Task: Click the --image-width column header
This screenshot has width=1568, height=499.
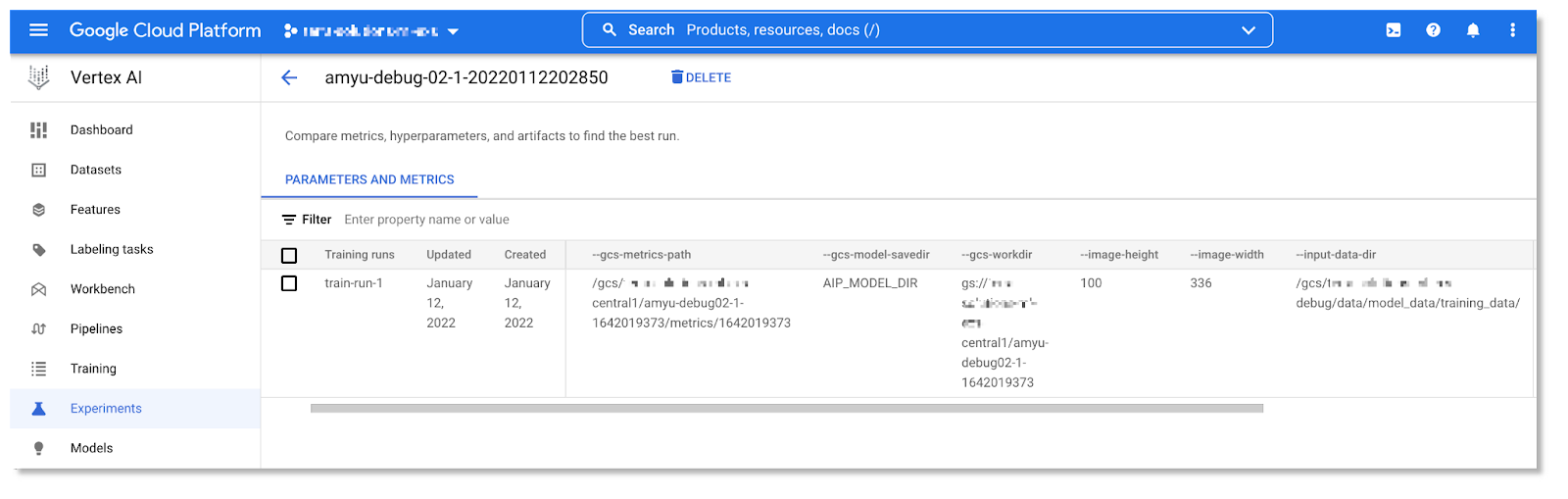Action: click(1227, 255)
